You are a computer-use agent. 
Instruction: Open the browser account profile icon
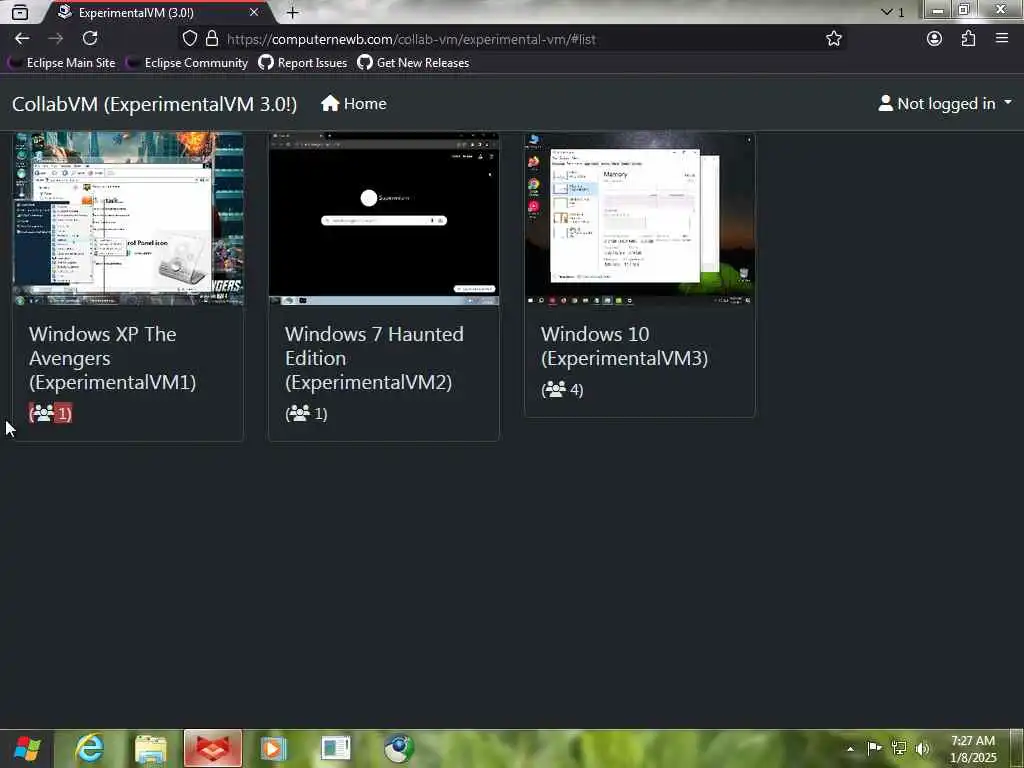tap(935, 39)
